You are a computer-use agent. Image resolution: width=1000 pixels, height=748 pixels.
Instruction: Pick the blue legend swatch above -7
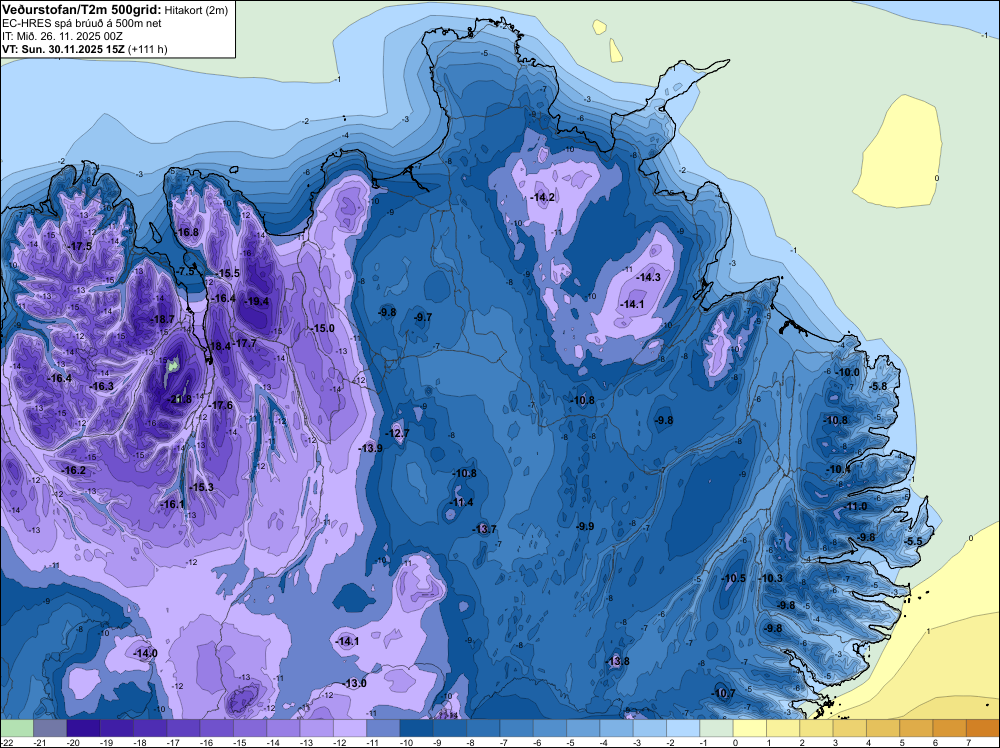click(517, 728)
